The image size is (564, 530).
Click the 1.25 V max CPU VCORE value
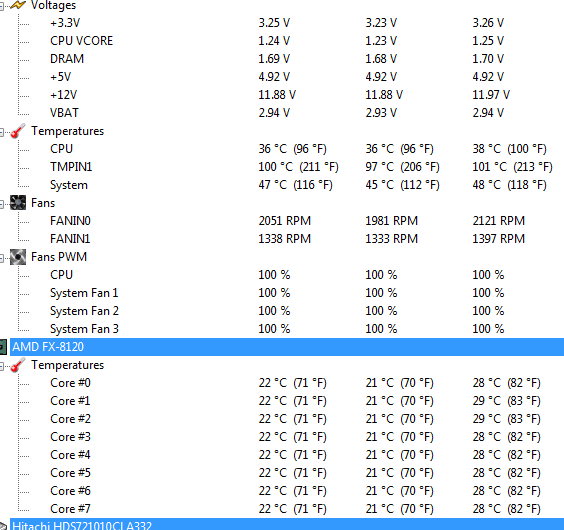pos(488,41)
